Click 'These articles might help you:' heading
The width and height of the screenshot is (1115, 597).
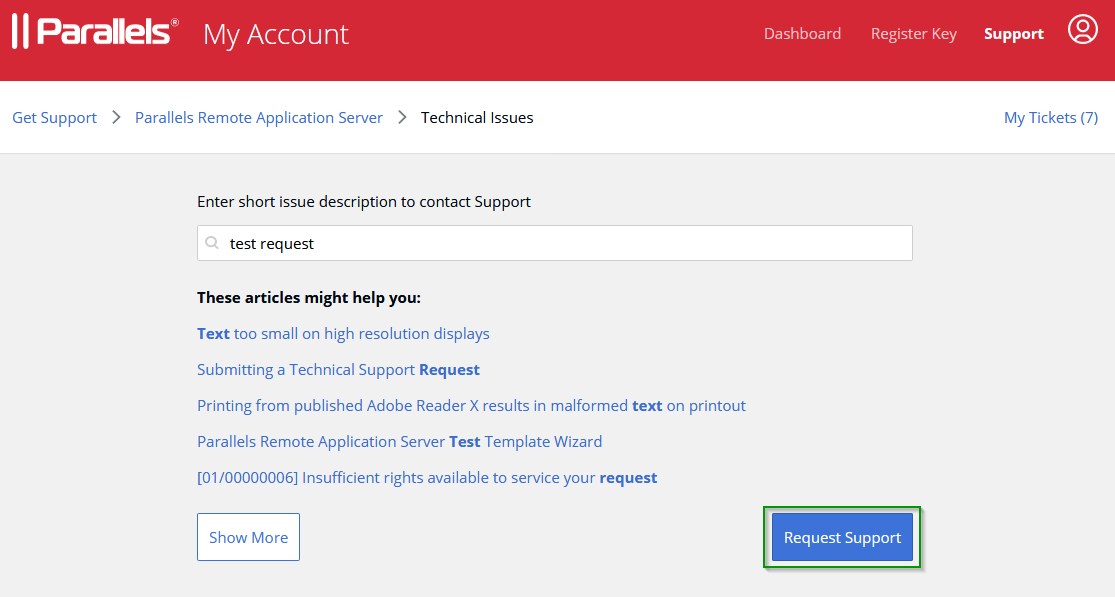pos(309,297)
